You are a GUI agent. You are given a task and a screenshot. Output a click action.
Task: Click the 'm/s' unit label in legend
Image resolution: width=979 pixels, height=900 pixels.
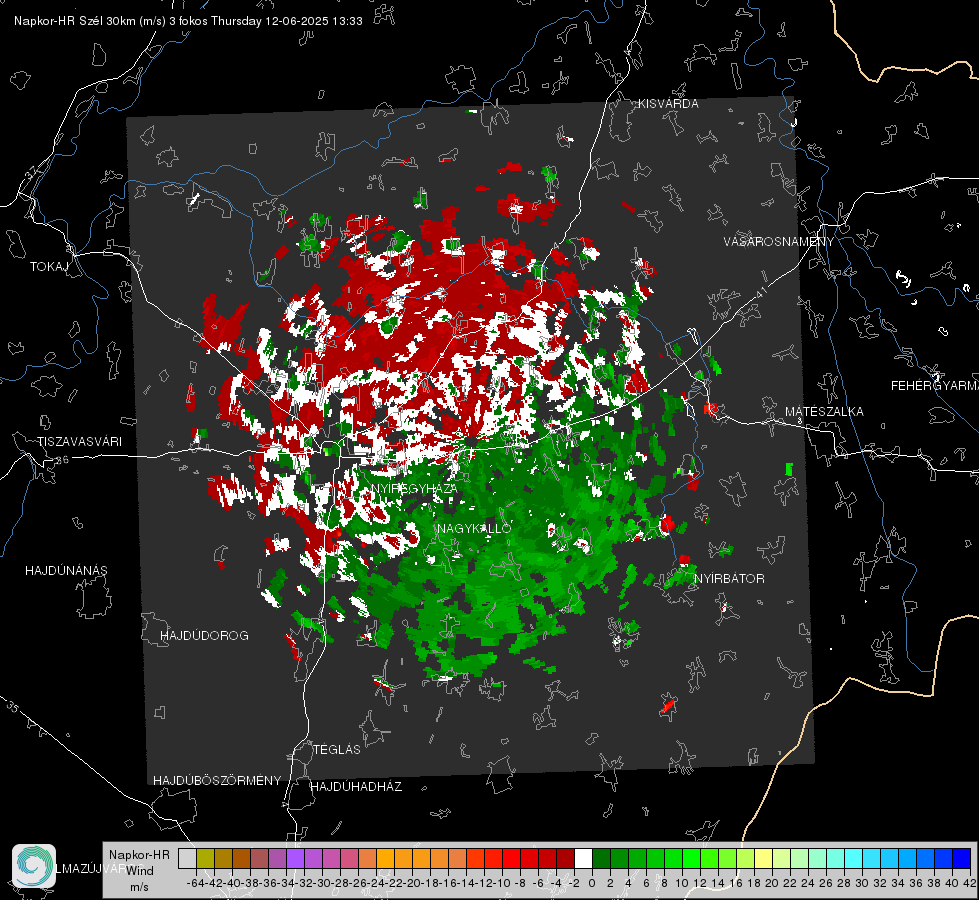pyautogui.click(x=139, y=887)
